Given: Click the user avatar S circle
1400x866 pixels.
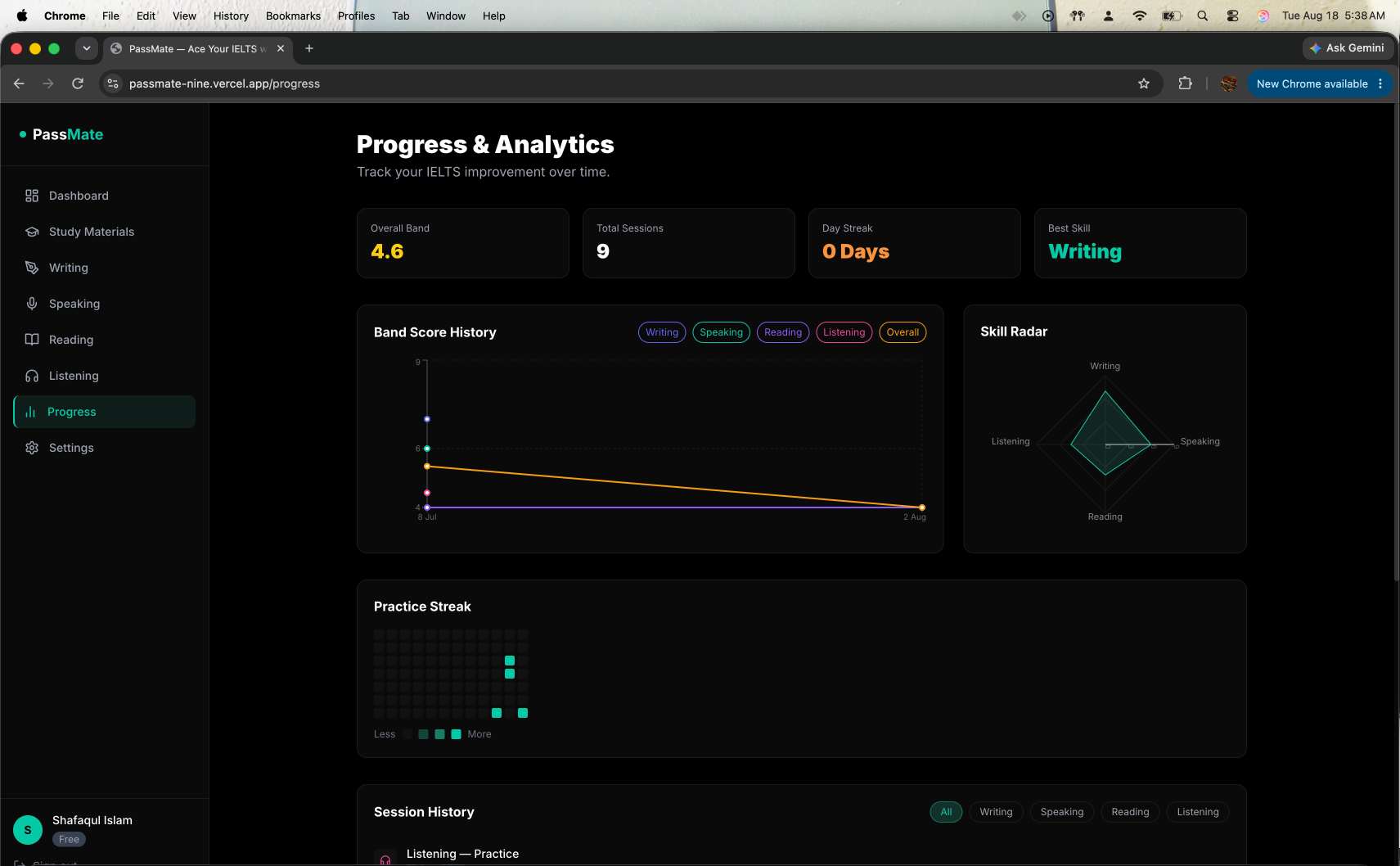Looking at the screenshot, I should [28, 830].
